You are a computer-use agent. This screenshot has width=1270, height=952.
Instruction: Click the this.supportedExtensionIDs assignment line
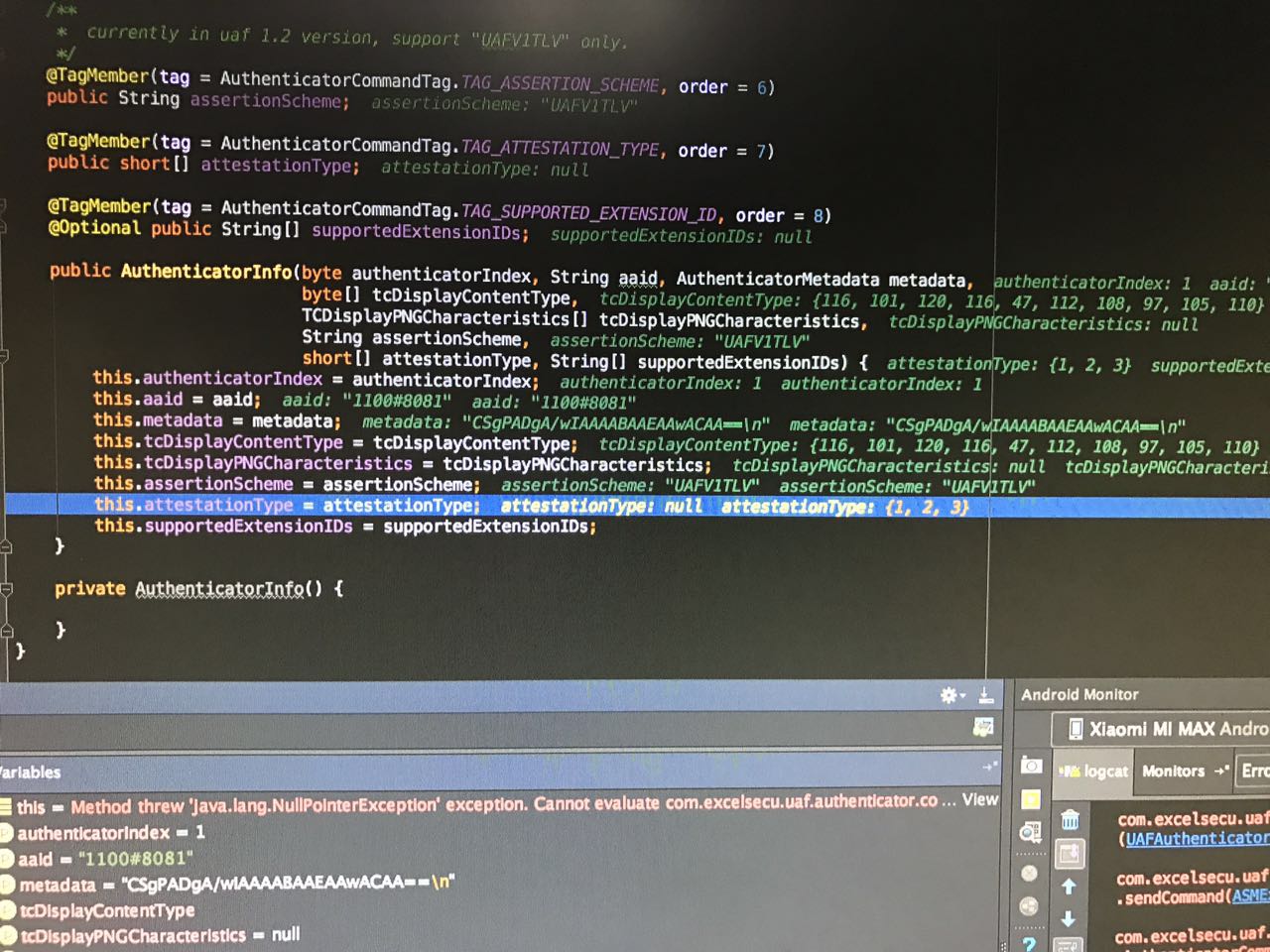tap(345, 527)
